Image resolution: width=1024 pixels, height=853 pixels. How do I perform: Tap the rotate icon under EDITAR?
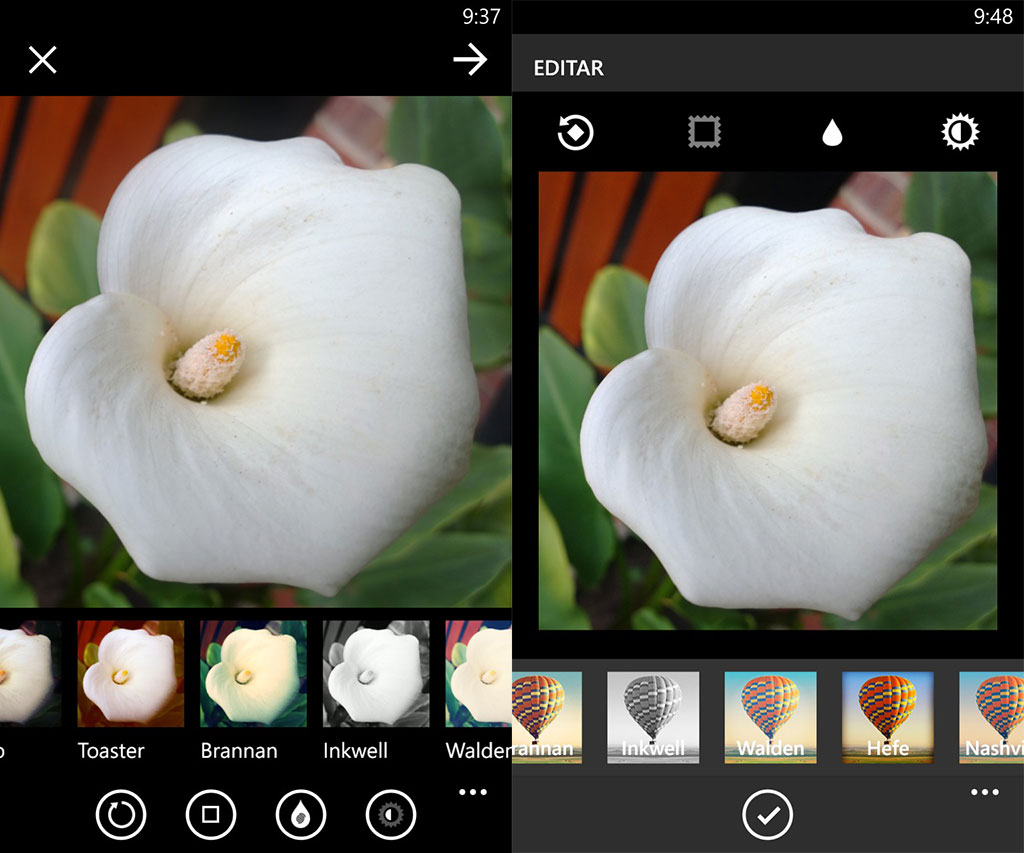(576, 132)
